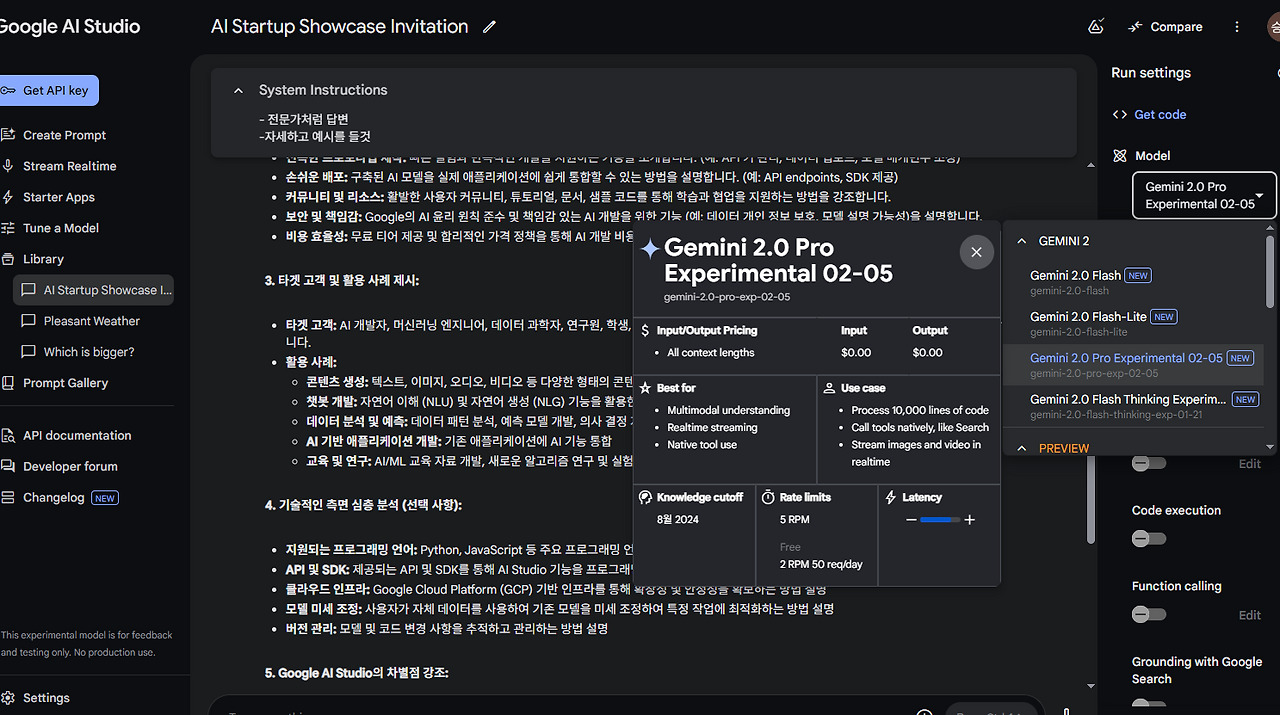Click the save to Drive icon
Image resolution: width=1280 pixels, height=715 pixels.
pyautogui.click(x=1095, y=27)
